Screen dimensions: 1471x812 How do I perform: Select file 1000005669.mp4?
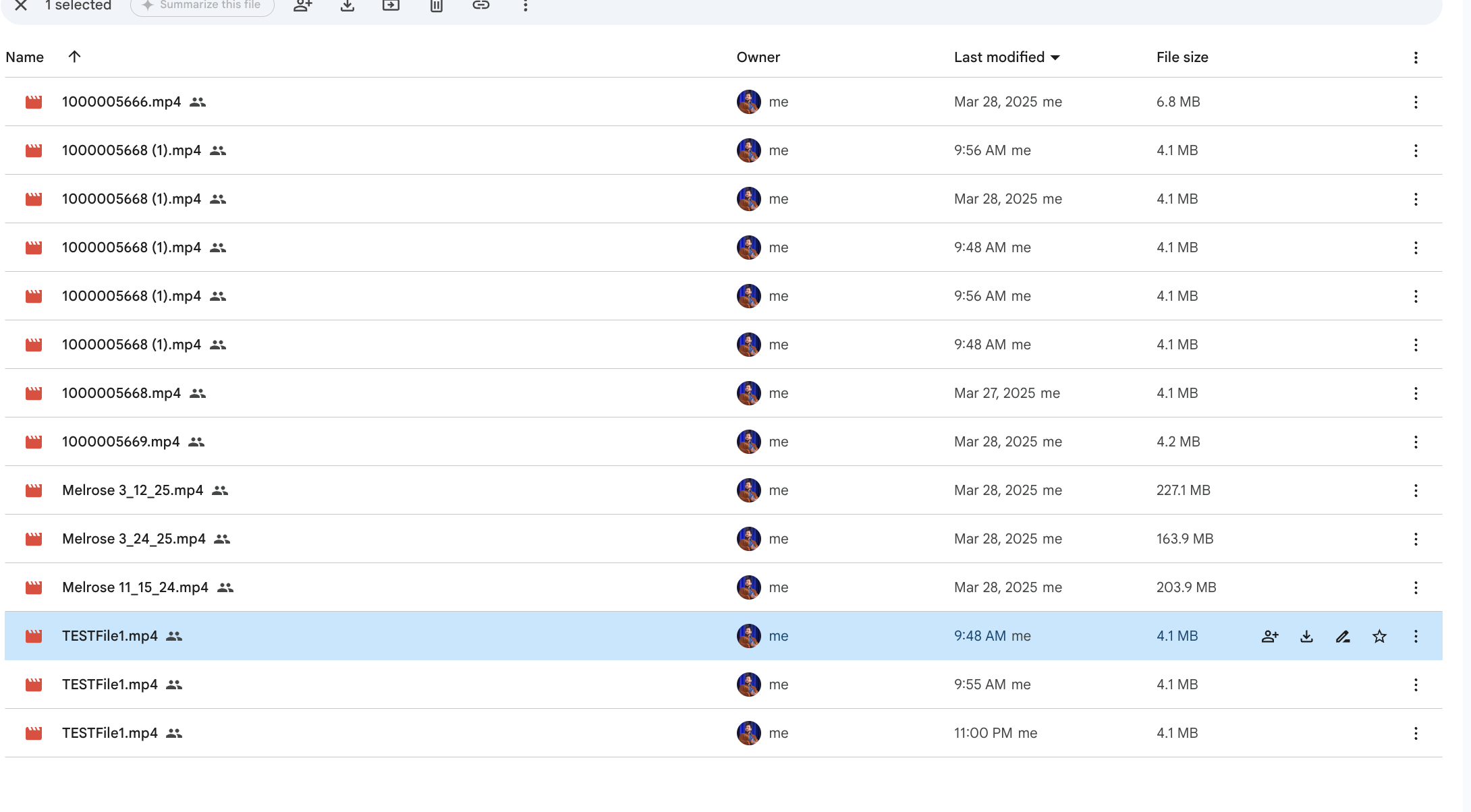pos(723,442)
